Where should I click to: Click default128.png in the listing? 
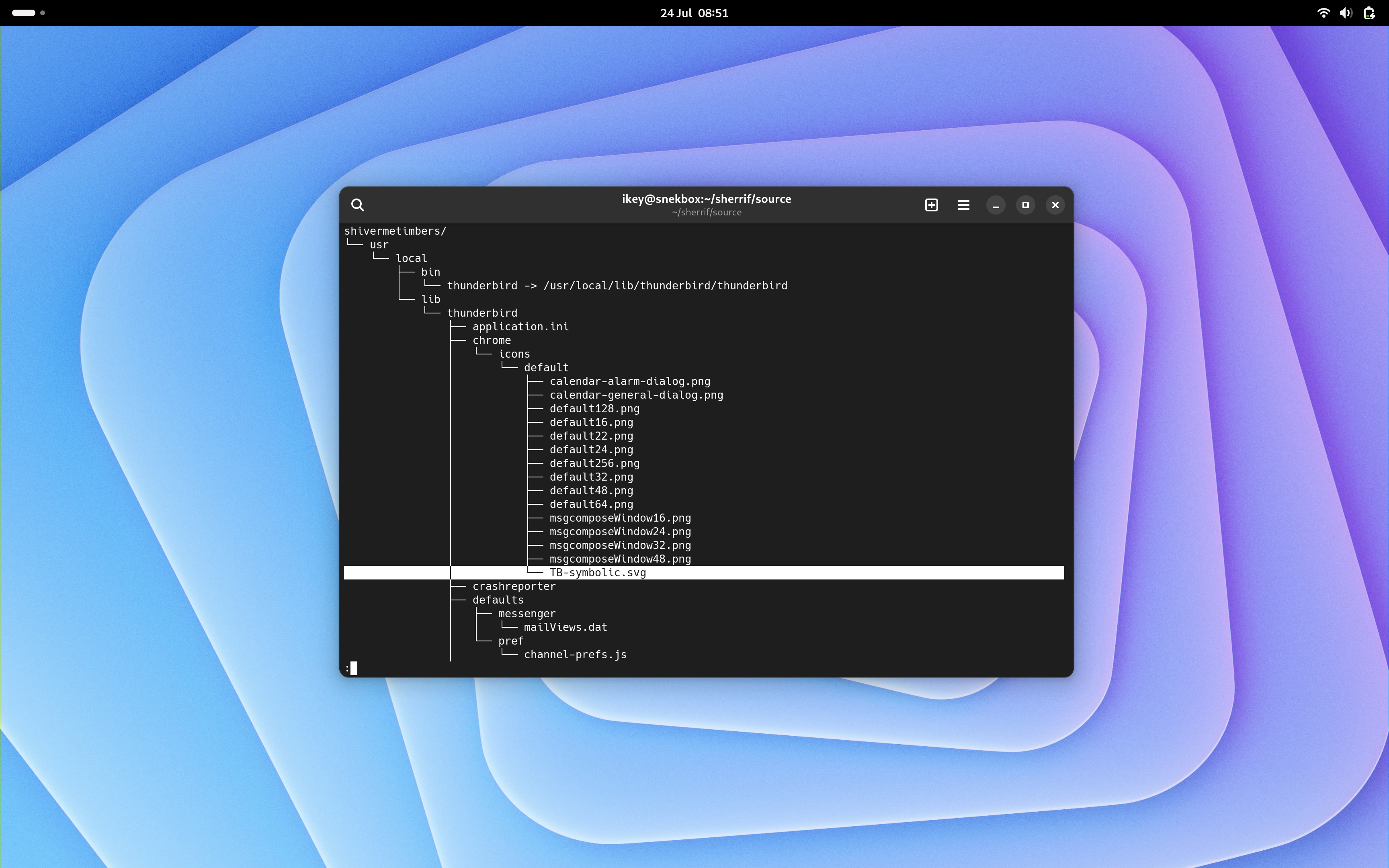[x=594, y=409]
